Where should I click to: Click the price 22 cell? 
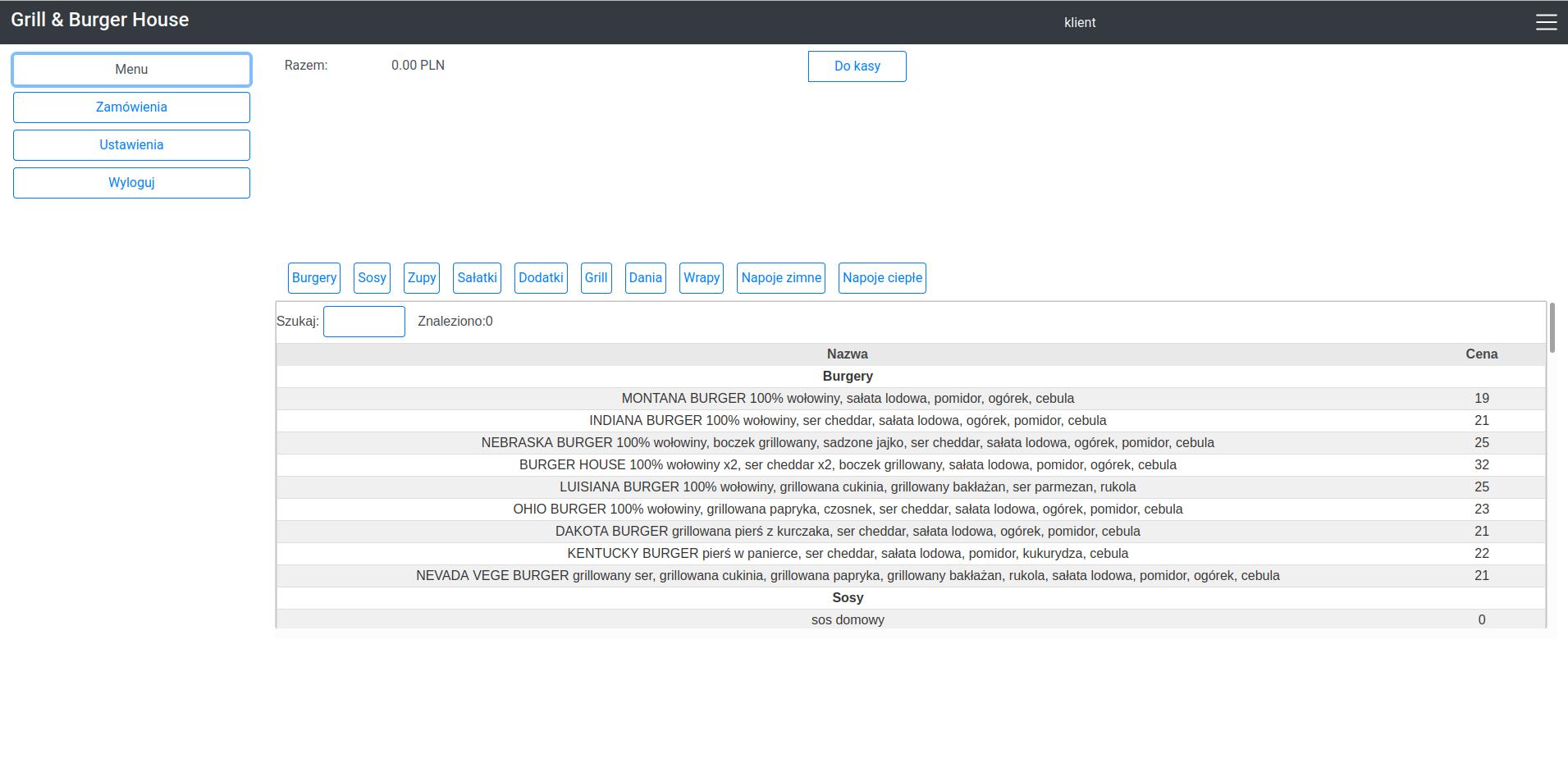point(1482,554)
